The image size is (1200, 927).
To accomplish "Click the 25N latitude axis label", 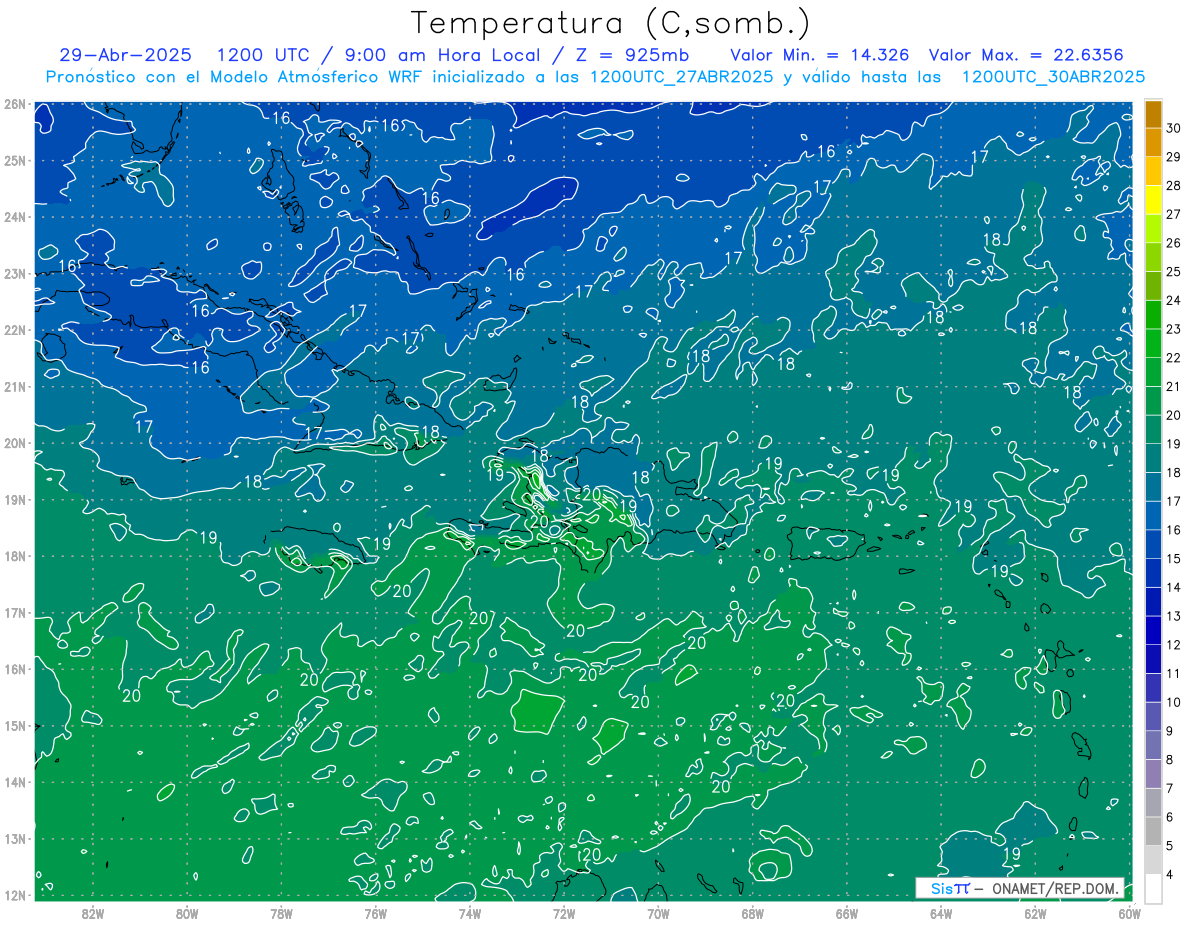I will (15, 160).
